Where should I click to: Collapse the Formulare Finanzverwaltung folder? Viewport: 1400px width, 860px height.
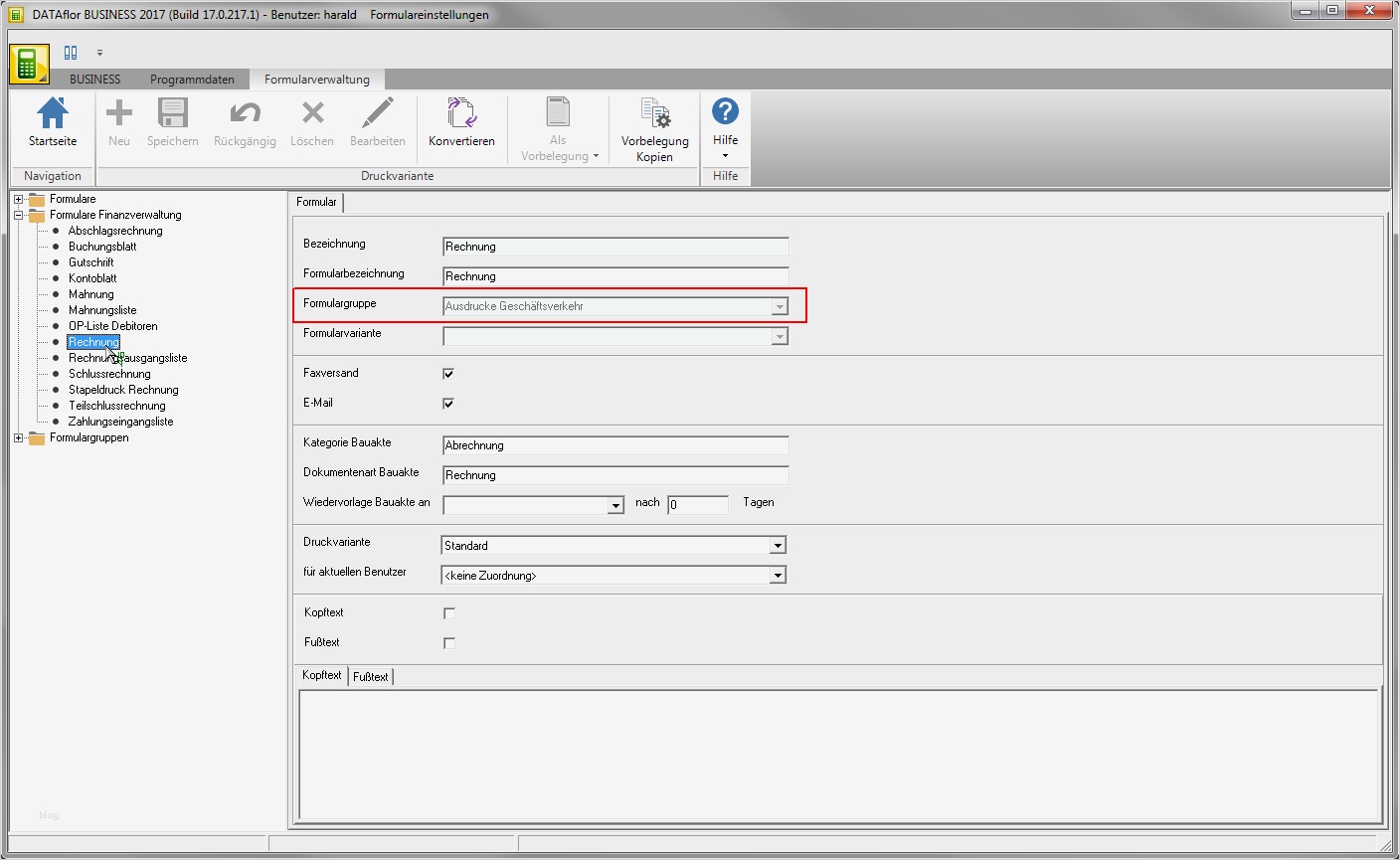coord(18,215)
